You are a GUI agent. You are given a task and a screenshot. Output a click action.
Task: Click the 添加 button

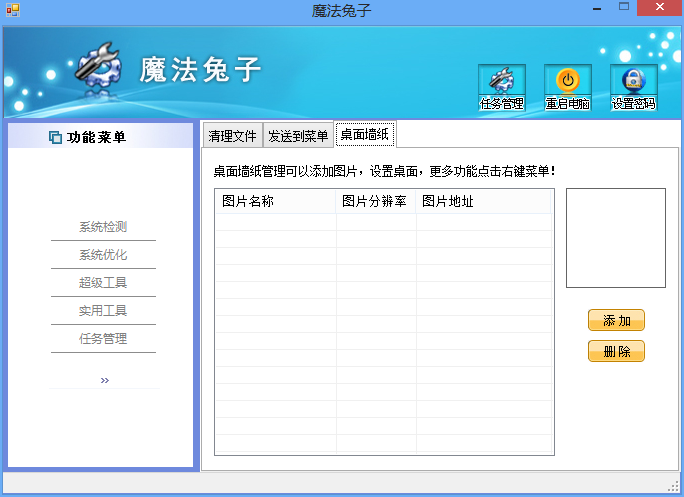tap(616, 320)
